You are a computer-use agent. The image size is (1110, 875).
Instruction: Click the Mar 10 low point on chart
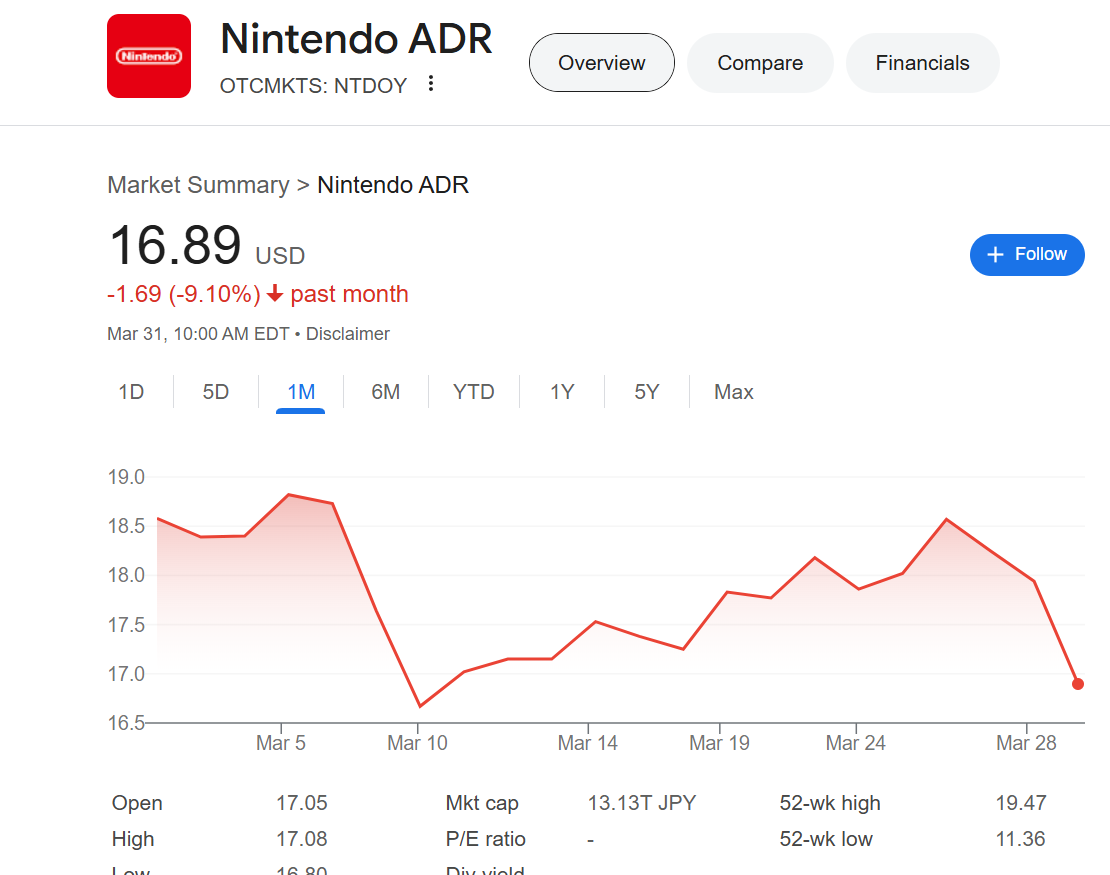419,706
